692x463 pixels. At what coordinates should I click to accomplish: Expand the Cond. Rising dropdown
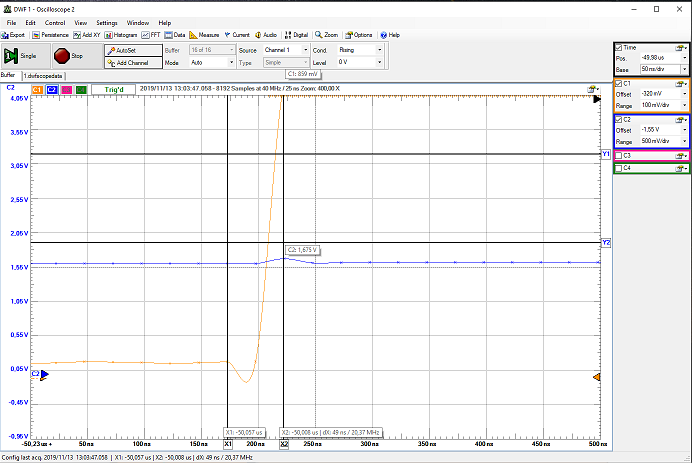tap(359, 49)
